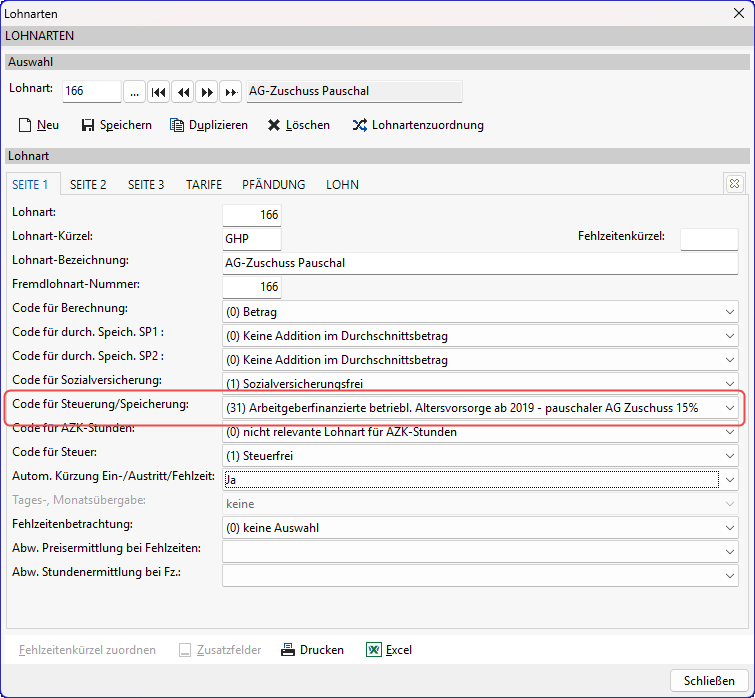The width and height of the screenshot is (755, 698).
Task: Duplicate the Lohnart with Duplizieren
Action: 208,125
